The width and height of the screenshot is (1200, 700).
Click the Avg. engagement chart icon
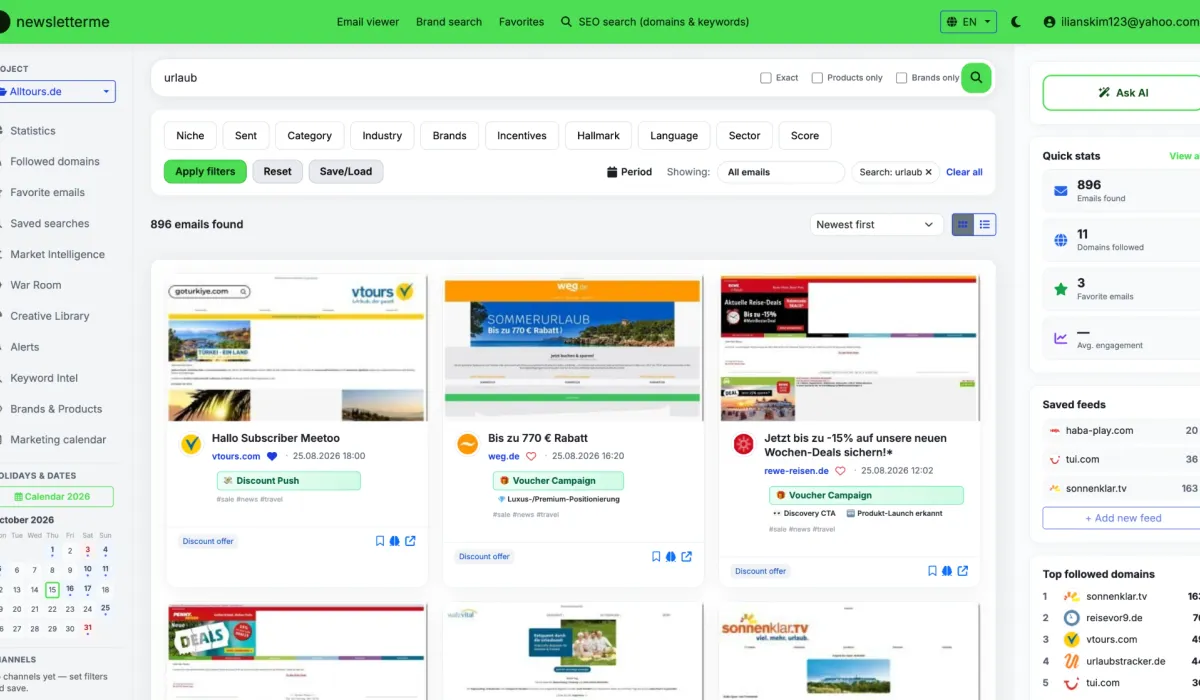[x=1060, y=338]
